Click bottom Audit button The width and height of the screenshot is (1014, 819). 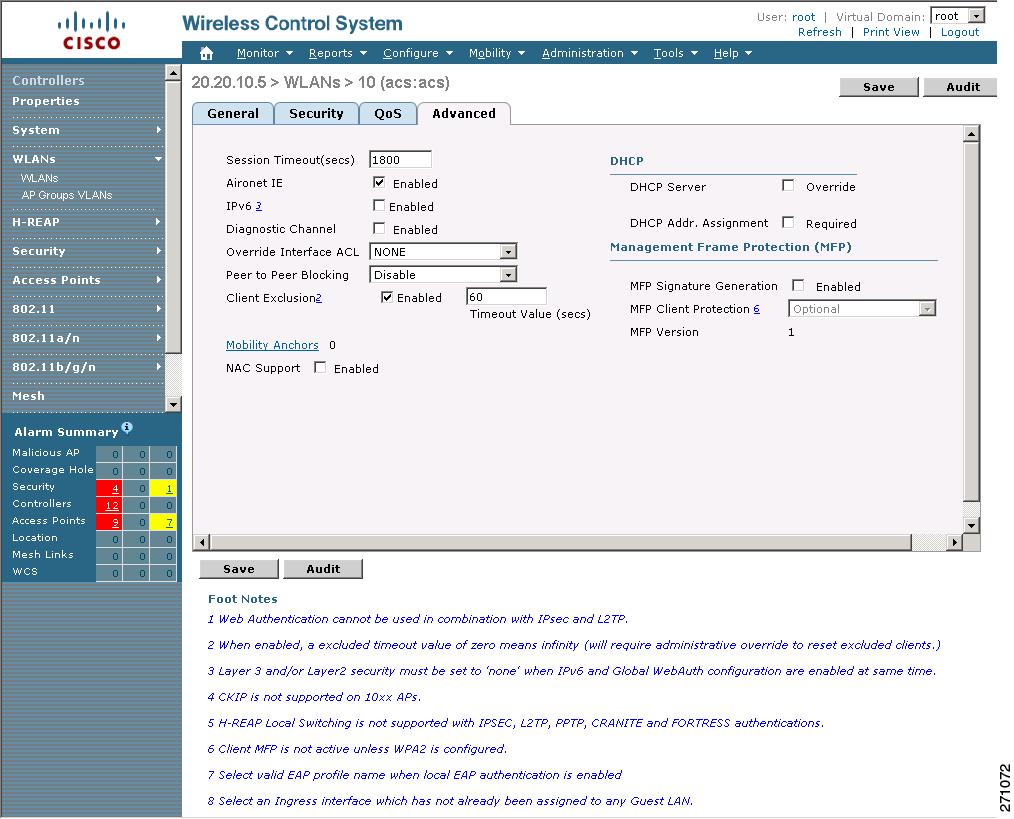(323, 569)
